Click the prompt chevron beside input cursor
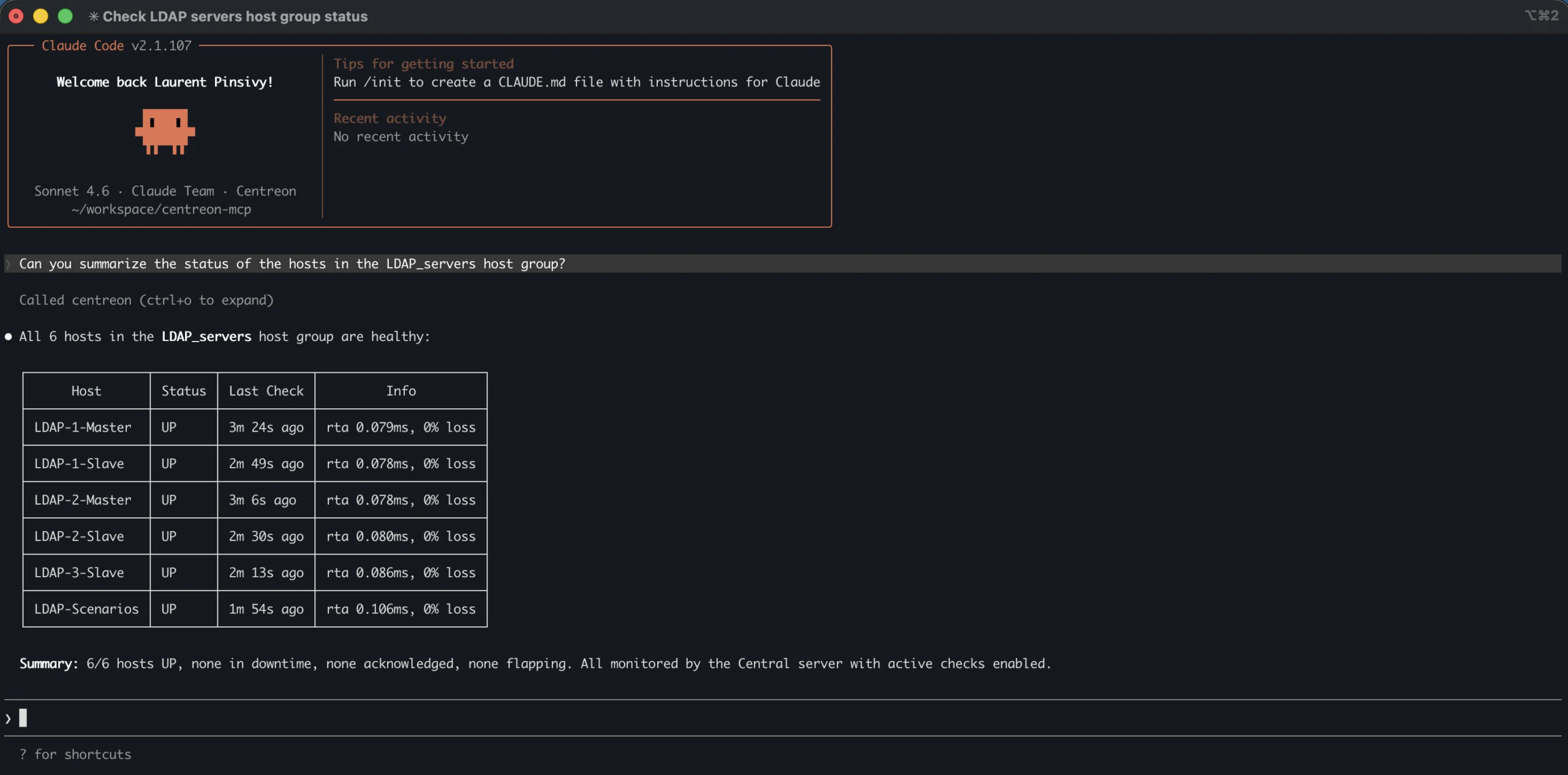 click(8, 718)
